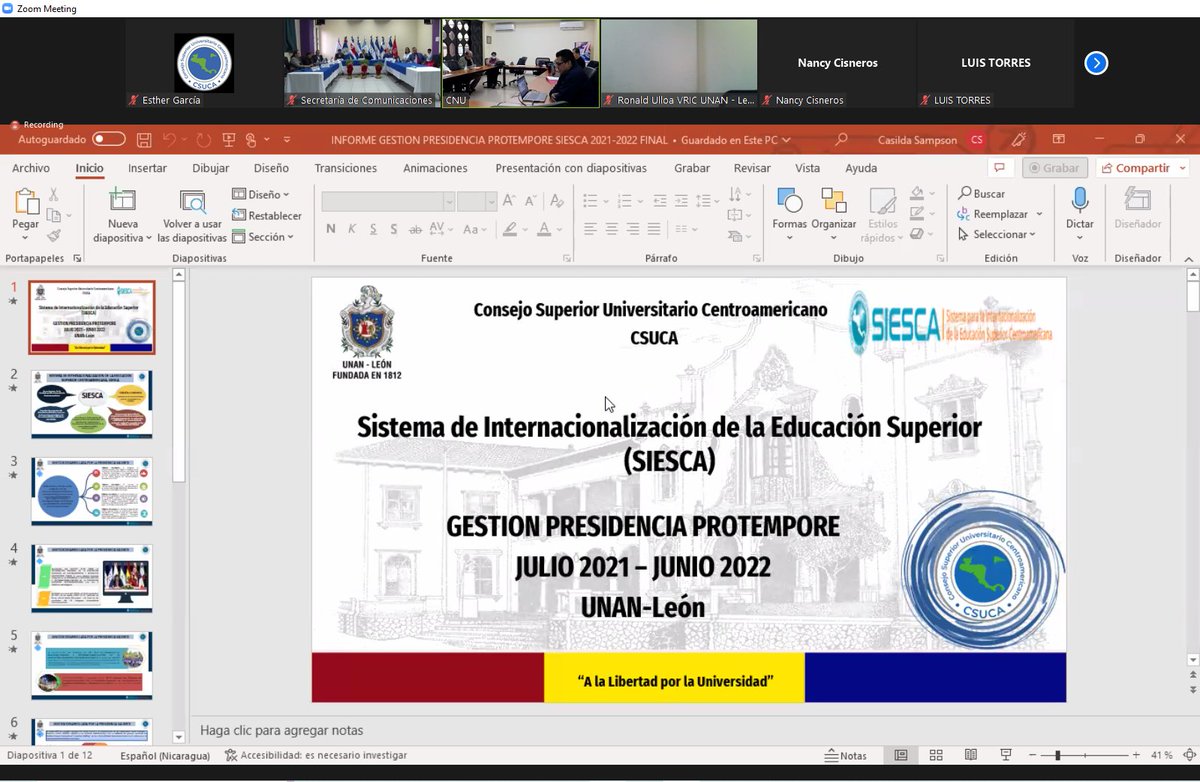Switch to the Insertar tab

point(148,168)
